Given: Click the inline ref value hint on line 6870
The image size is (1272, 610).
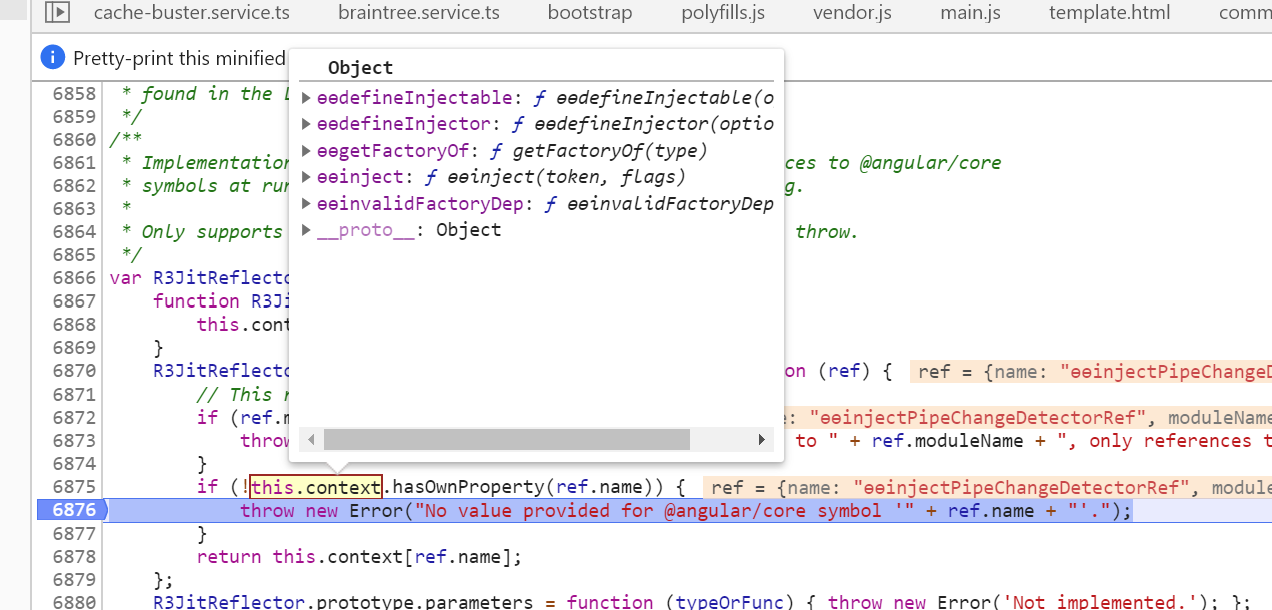Looking at the screenshot, I should coord(1091,372).
